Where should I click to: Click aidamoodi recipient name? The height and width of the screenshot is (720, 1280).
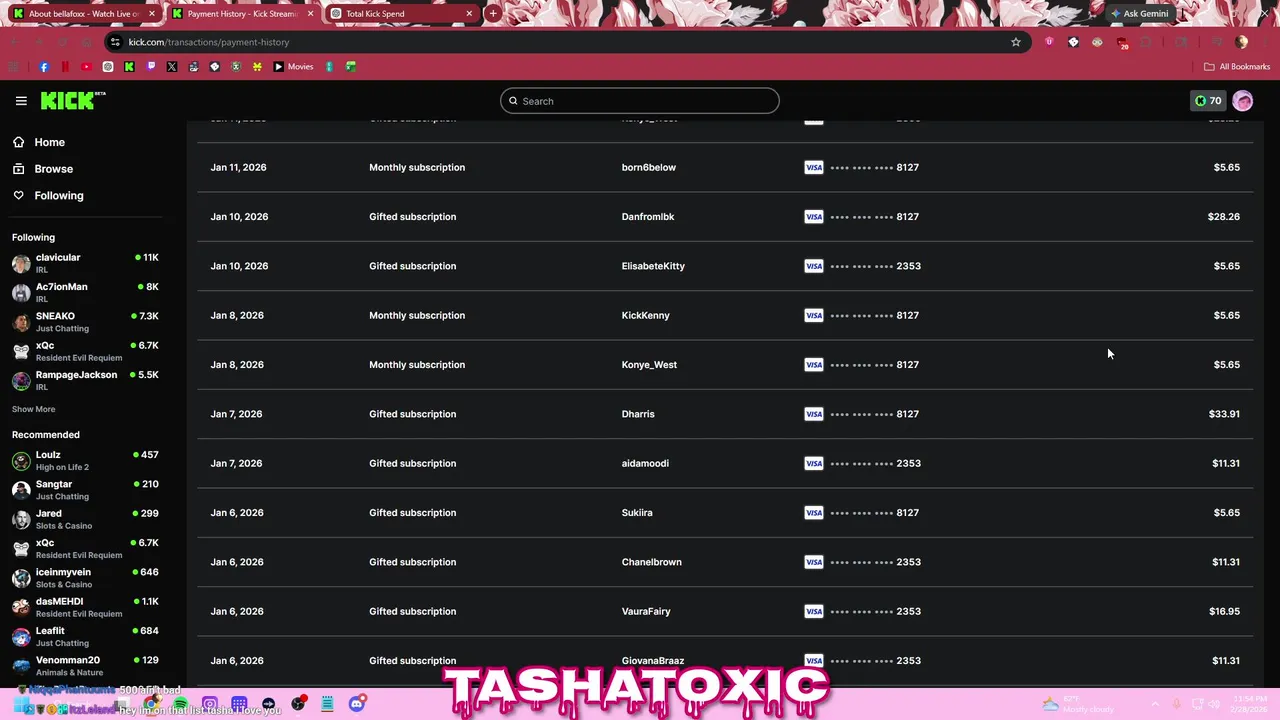coord(645,463)
